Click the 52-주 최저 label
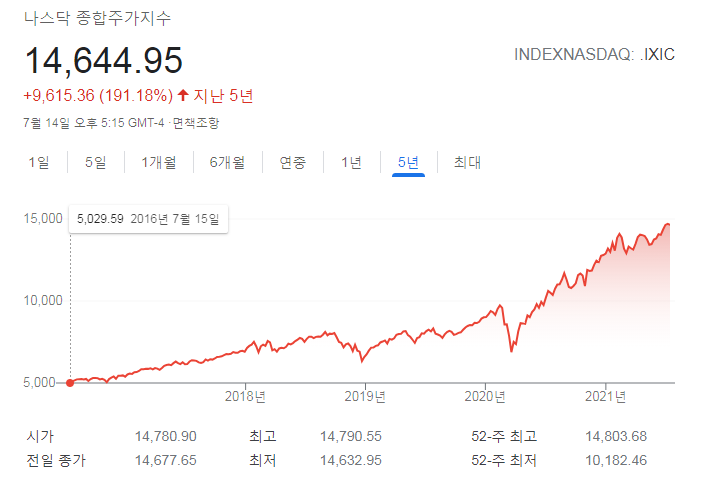 tap(504, 461)
